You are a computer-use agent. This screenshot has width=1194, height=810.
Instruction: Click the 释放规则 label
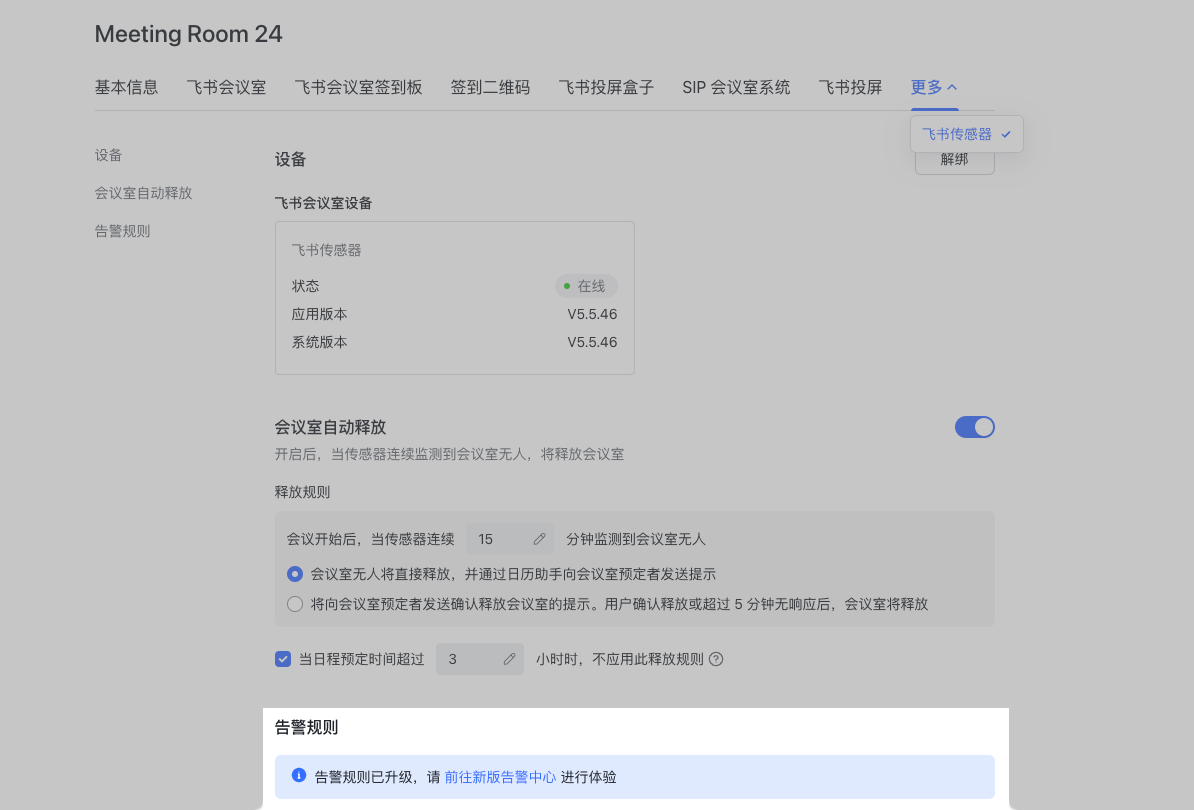(x=302, y=493)
